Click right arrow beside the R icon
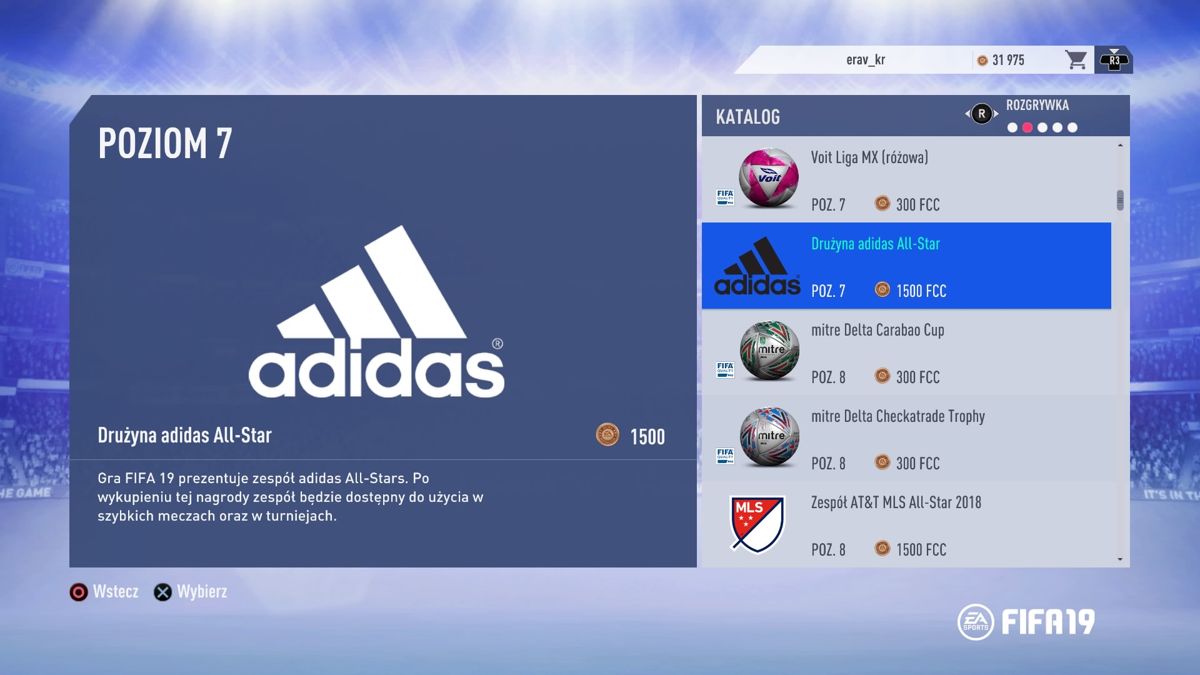The height and width of the screenshot is (675, 1200). tap(996, 114)
